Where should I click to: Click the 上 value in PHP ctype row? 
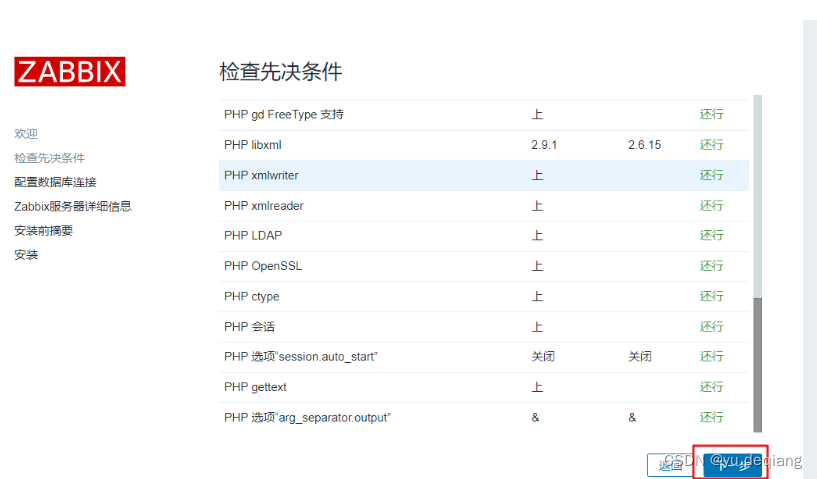pos(537,297)
